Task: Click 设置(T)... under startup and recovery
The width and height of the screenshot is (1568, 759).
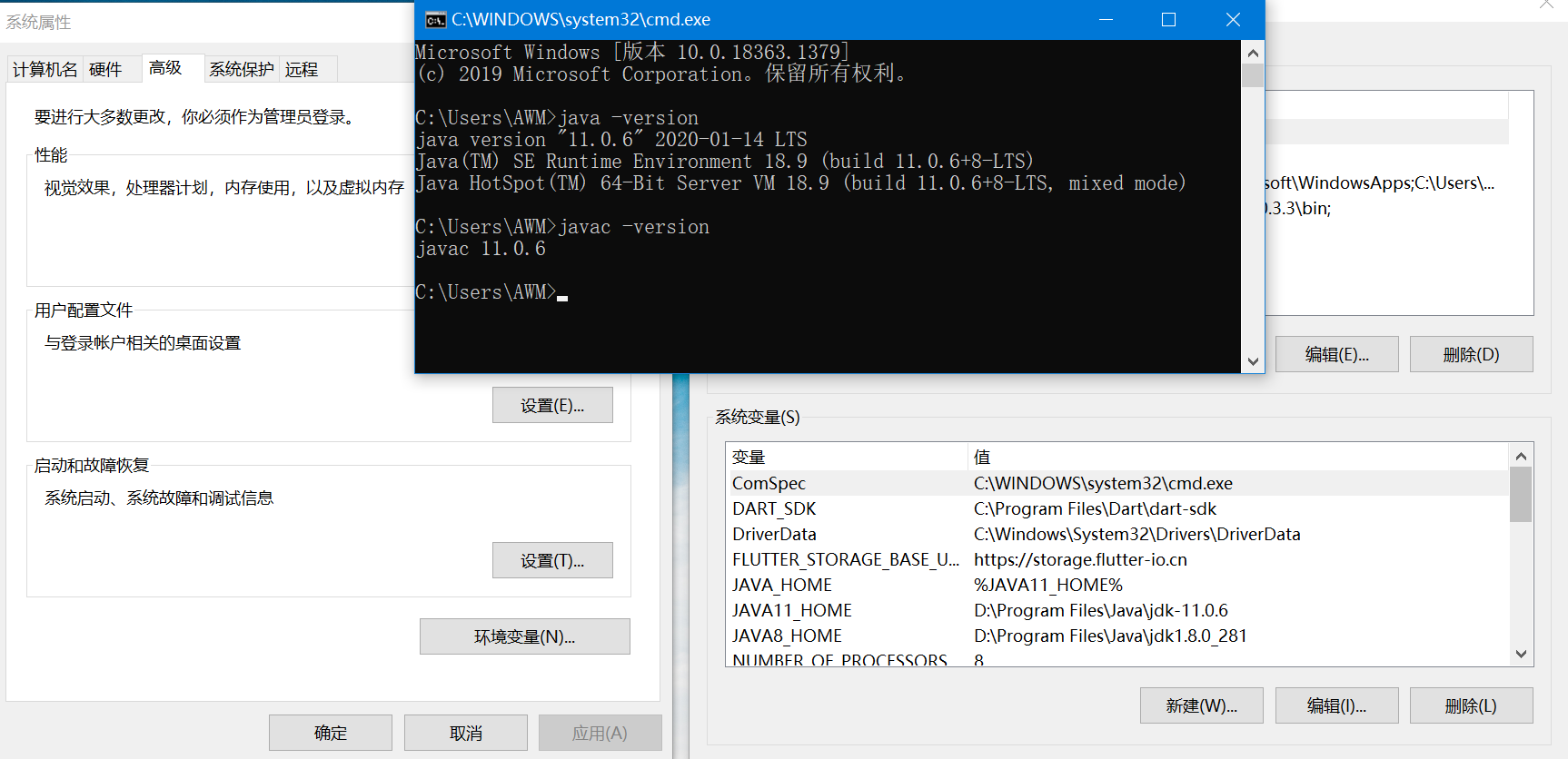Action: coord(552,560)
